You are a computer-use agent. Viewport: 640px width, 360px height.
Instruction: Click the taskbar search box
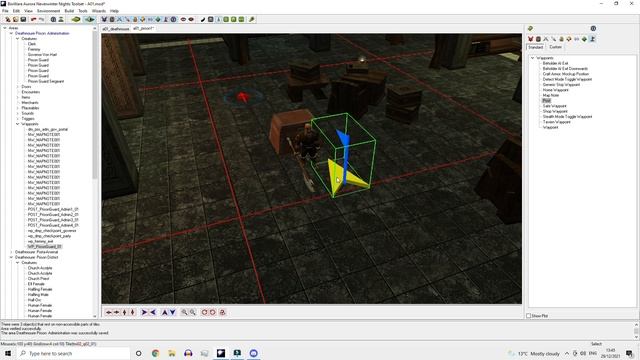(74, 353)
